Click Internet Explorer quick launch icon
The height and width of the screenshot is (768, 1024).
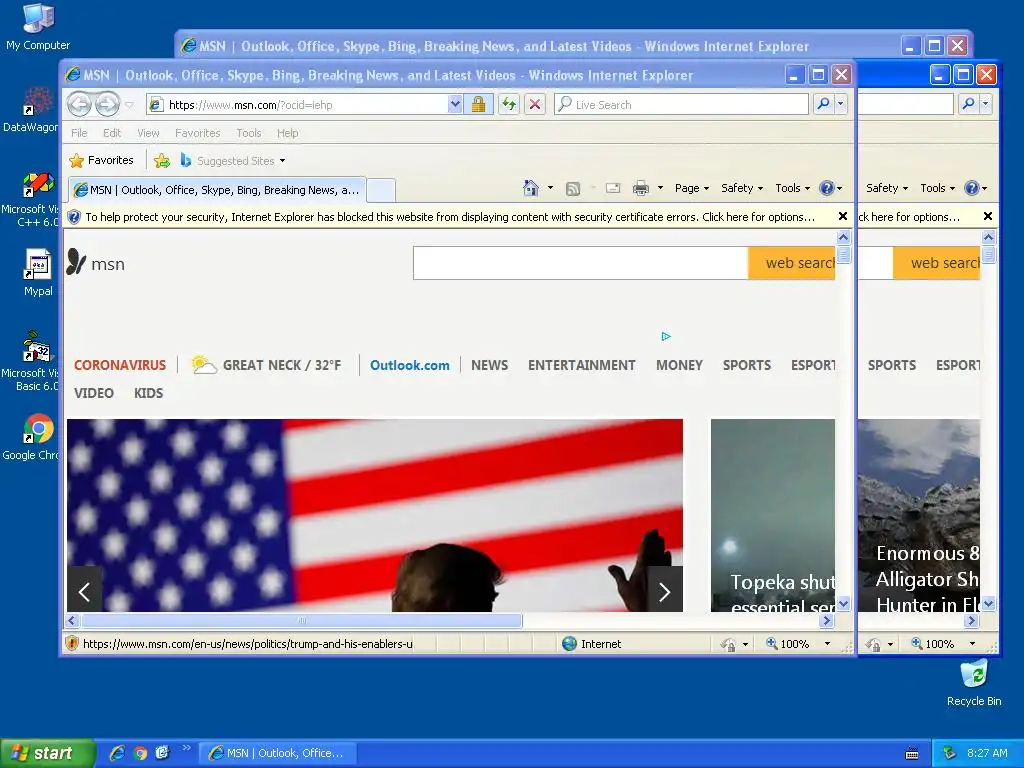click(117, 753)
